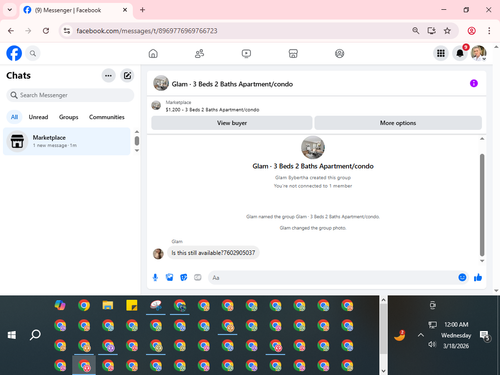
Task: Open File Explorer from the taskbar
Action: coord(108,305)
